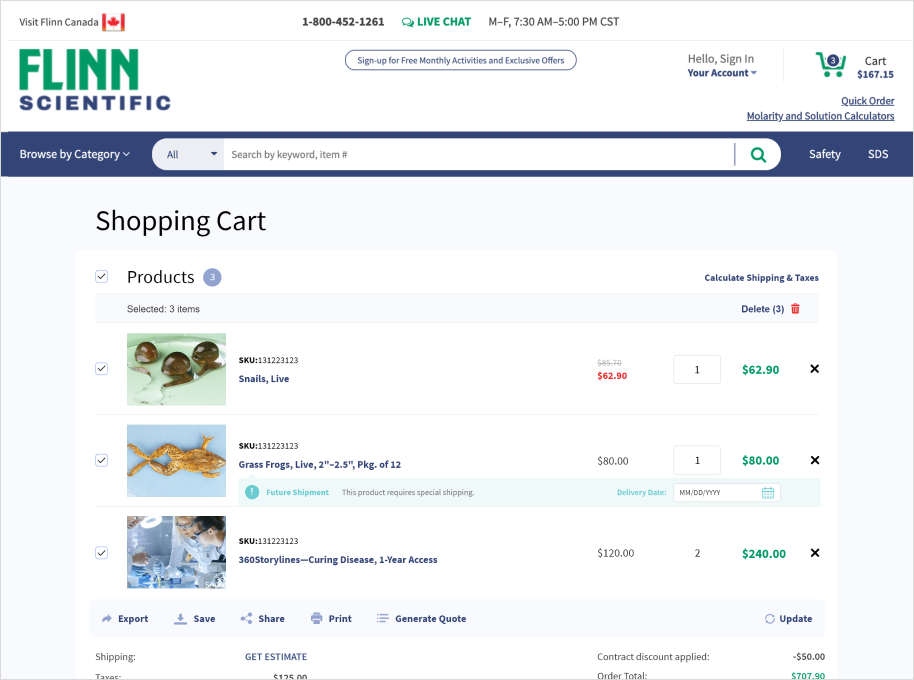
Task: Open the delivery date calendar icon
Action: coord(768,493)
